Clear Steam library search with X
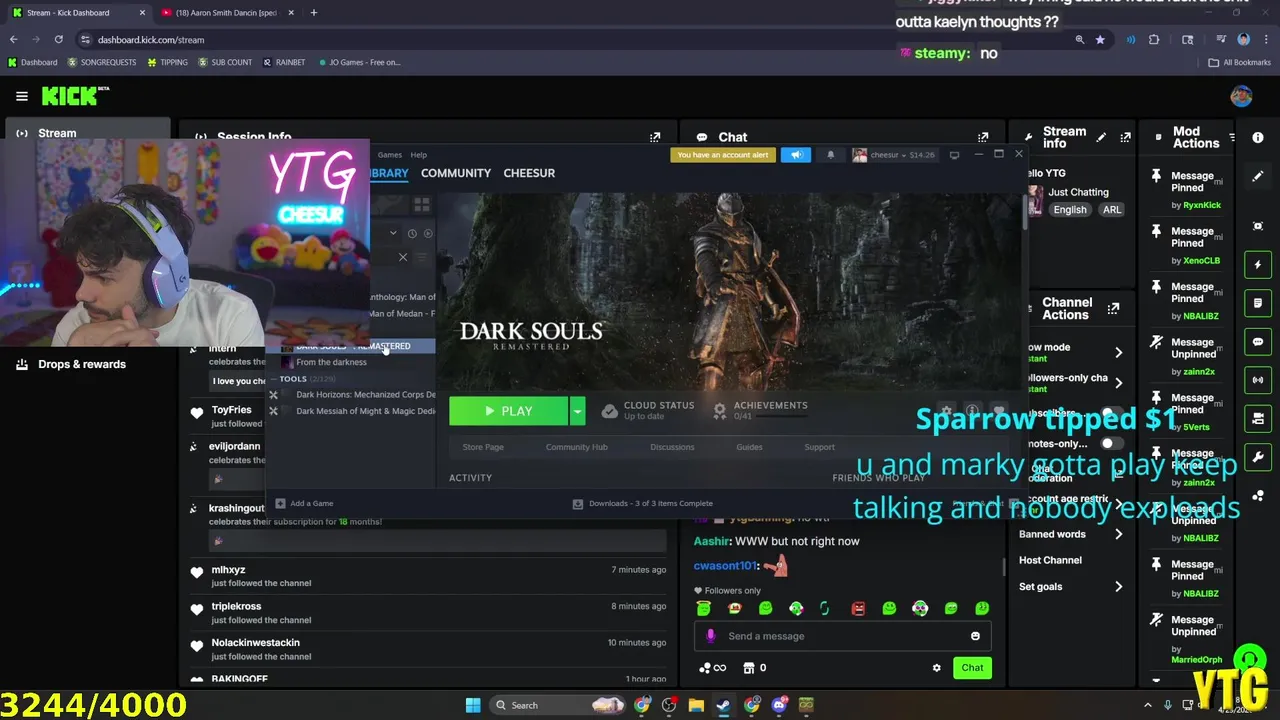Image resolution: width=1280 pixels, height=720 pixels. tap(403, 257)
